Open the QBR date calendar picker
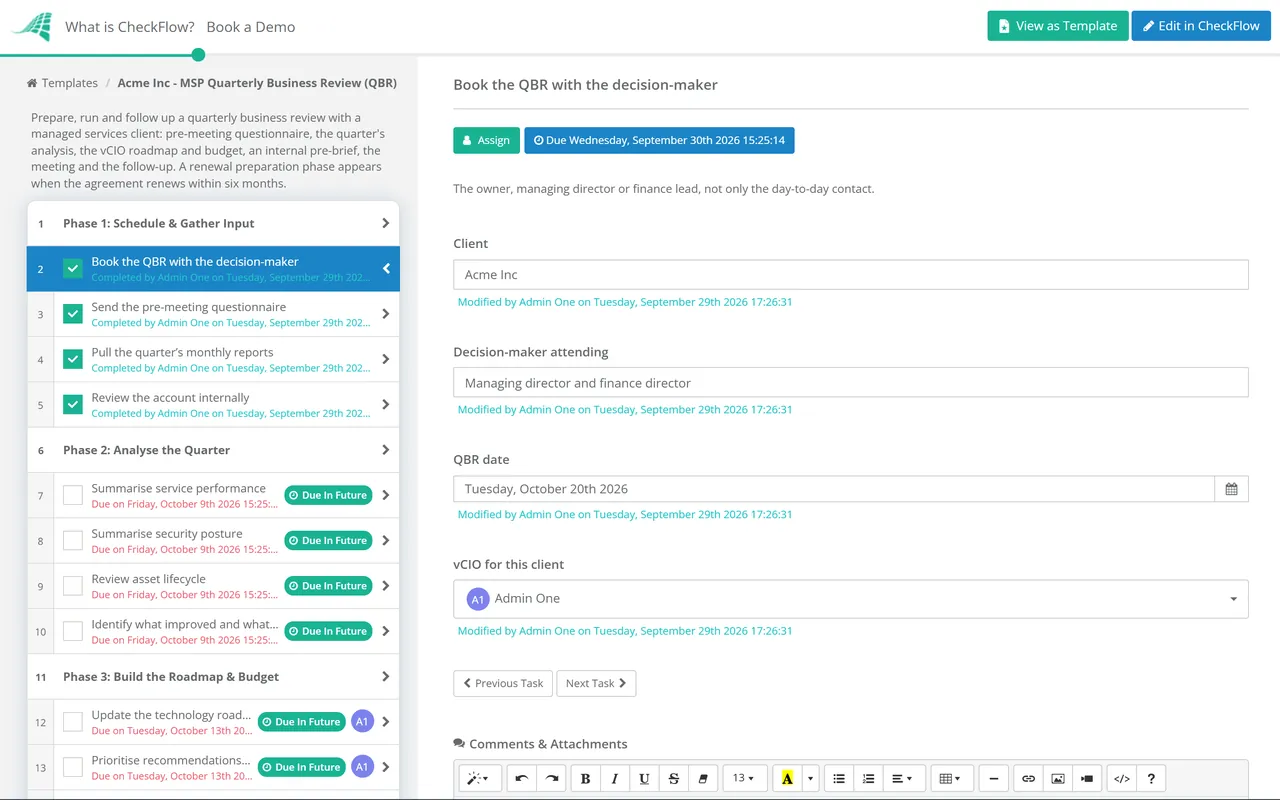This screenshot has width=1280, height=800. pyautogui.click(x=1231, y=489)
